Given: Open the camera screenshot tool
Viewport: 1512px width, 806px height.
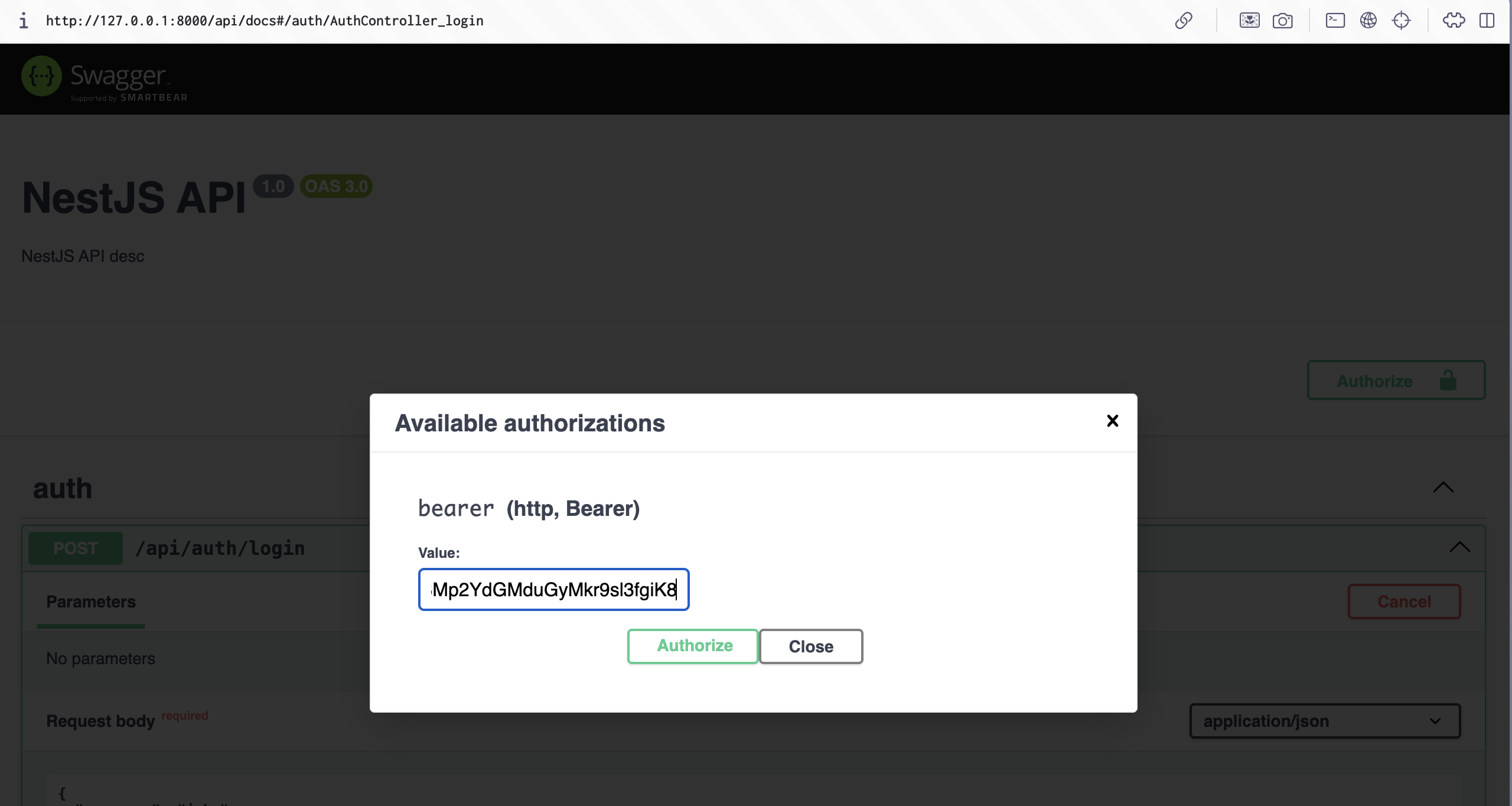Looking at the screenshot, I should (1283, 21).
